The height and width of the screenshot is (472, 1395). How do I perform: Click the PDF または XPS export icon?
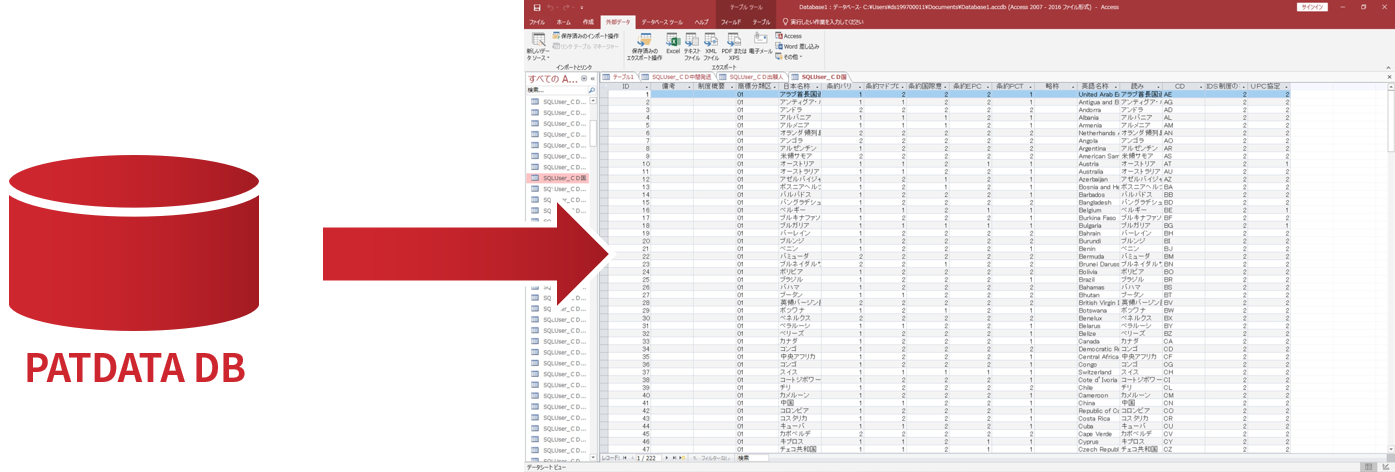point(734,46)
